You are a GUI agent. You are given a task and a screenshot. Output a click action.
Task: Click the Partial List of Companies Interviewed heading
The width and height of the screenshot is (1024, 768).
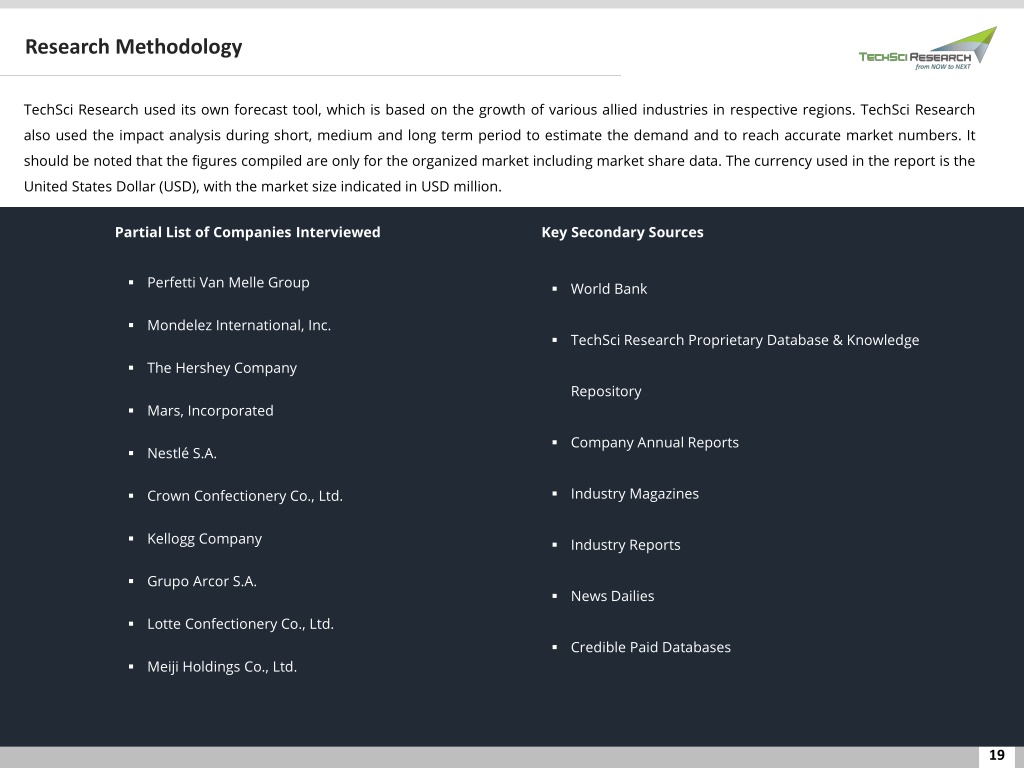click(x=248, y=232)
